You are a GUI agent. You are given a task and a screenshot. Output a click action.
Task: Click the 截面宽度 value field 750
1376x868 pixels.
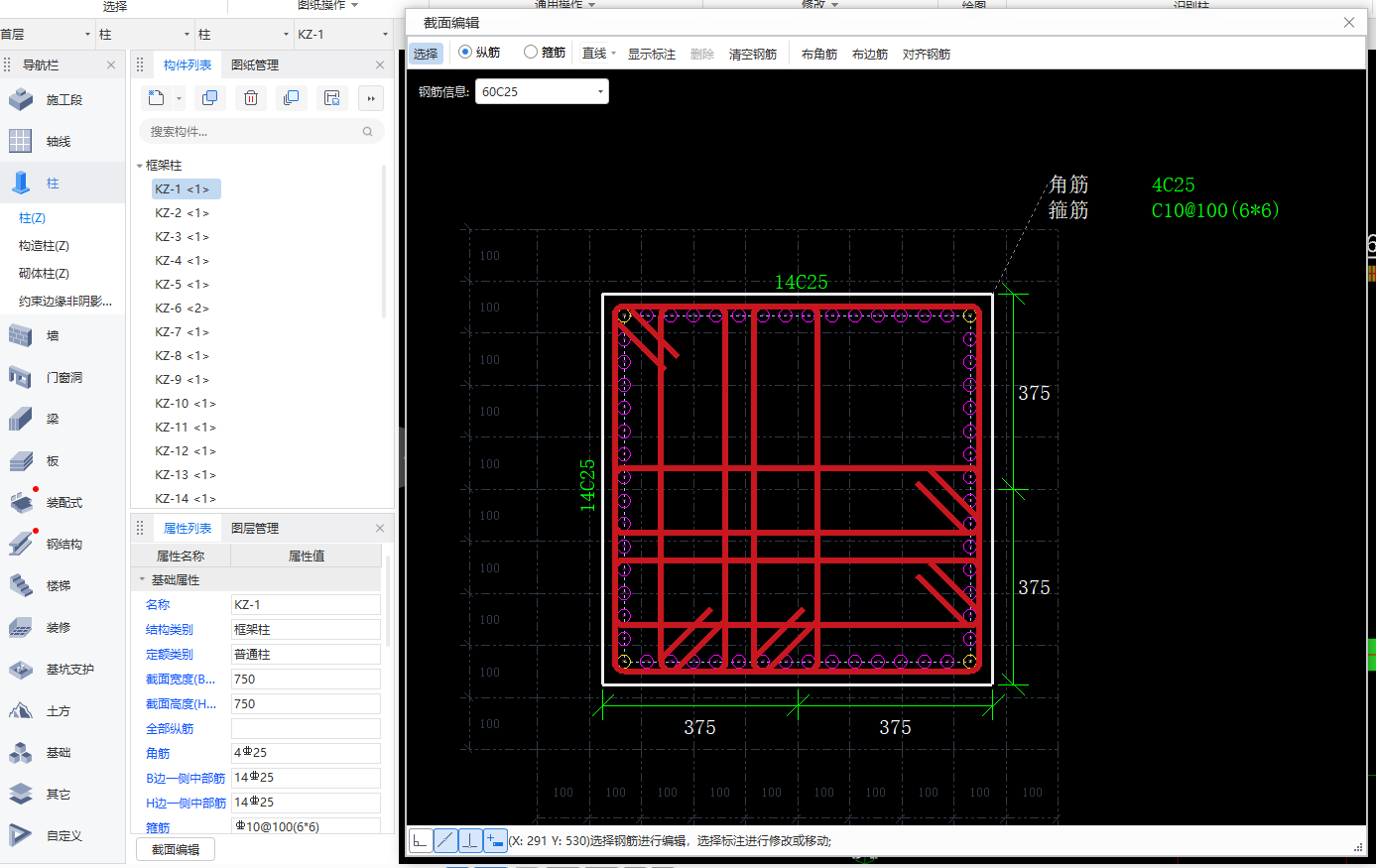(x=306, y=679)
